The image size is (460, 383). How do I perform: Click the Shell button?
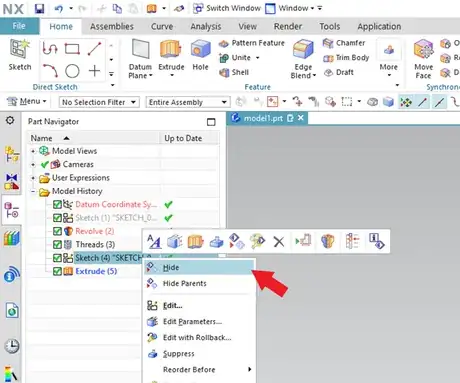tap(234, 72)
